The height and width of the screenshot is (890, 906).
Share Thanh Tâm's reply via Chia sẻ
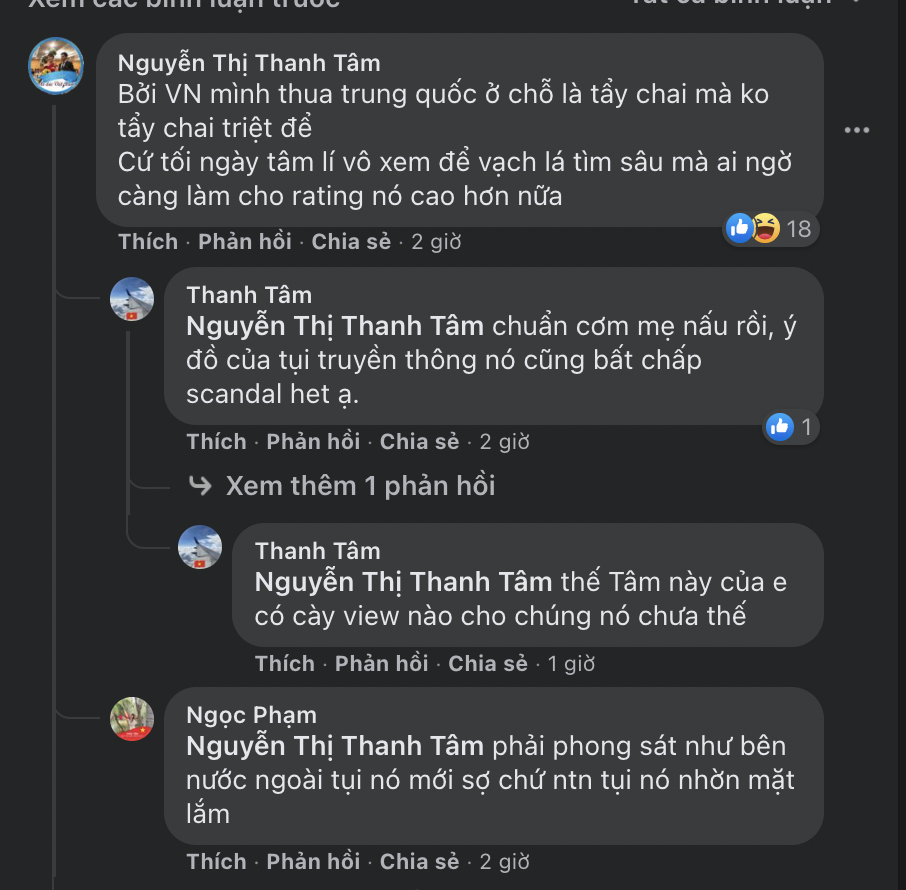419,441
